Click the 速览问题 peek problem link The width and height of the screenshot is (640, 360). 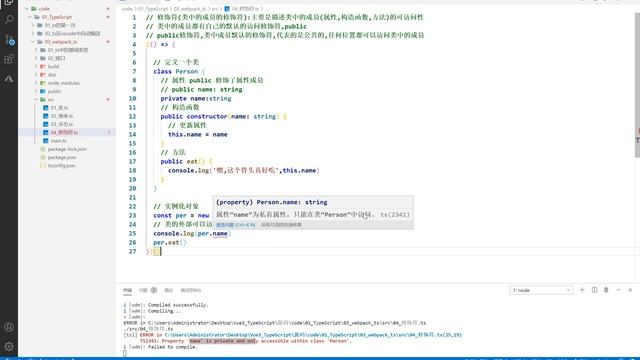(235, 225)
